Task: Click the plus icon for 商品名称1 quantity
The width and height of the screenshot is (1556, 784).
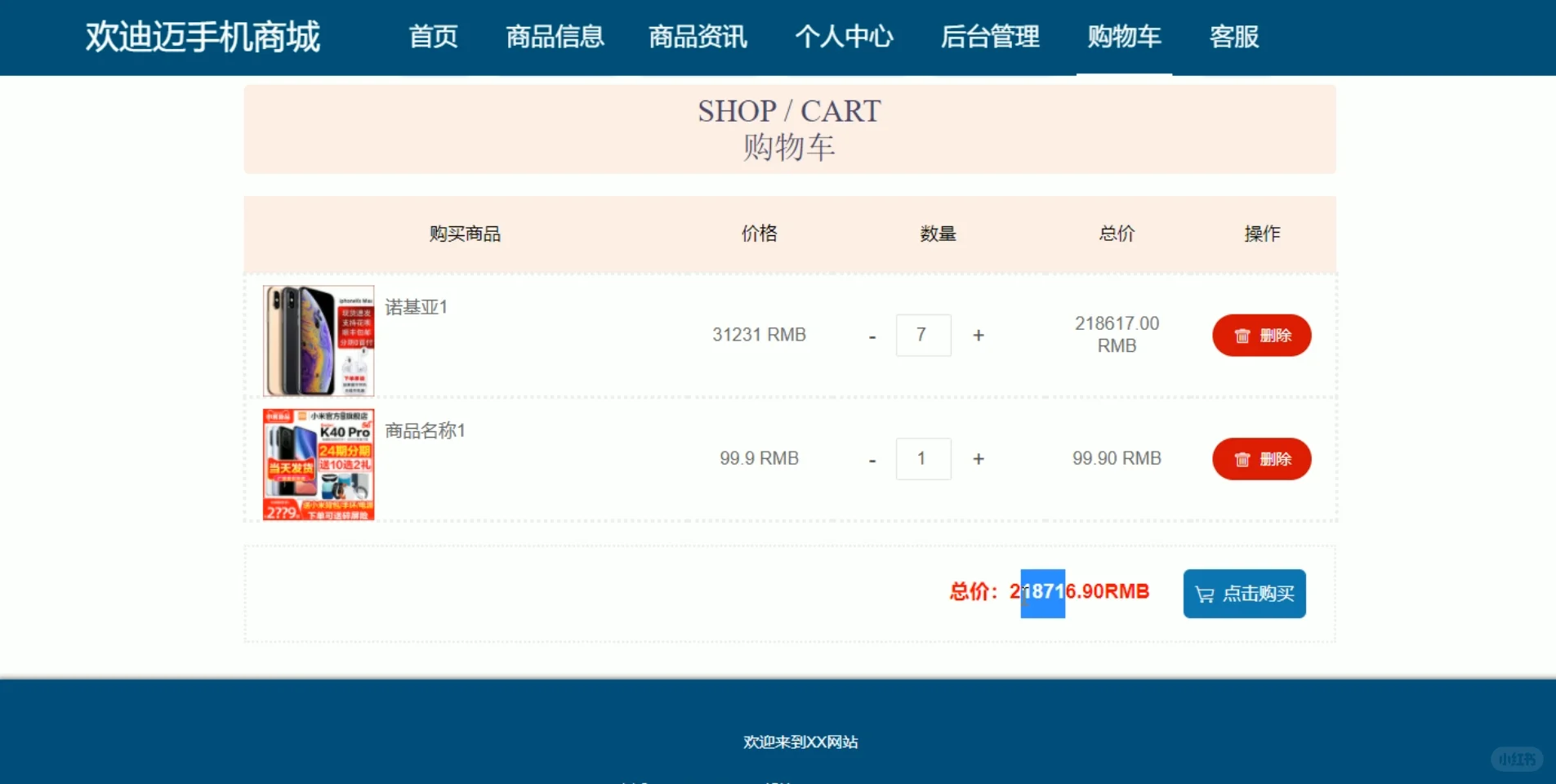Action: click(978, 458)
